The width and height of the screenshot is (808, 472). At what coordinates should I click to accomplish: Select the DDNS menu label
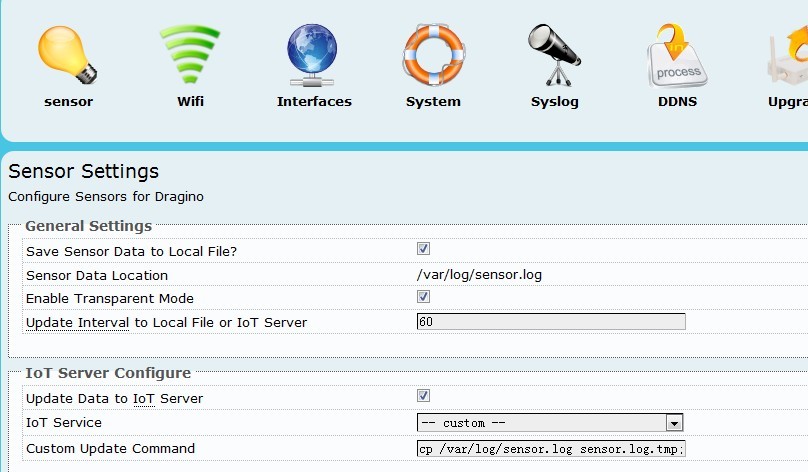[678, 101]
